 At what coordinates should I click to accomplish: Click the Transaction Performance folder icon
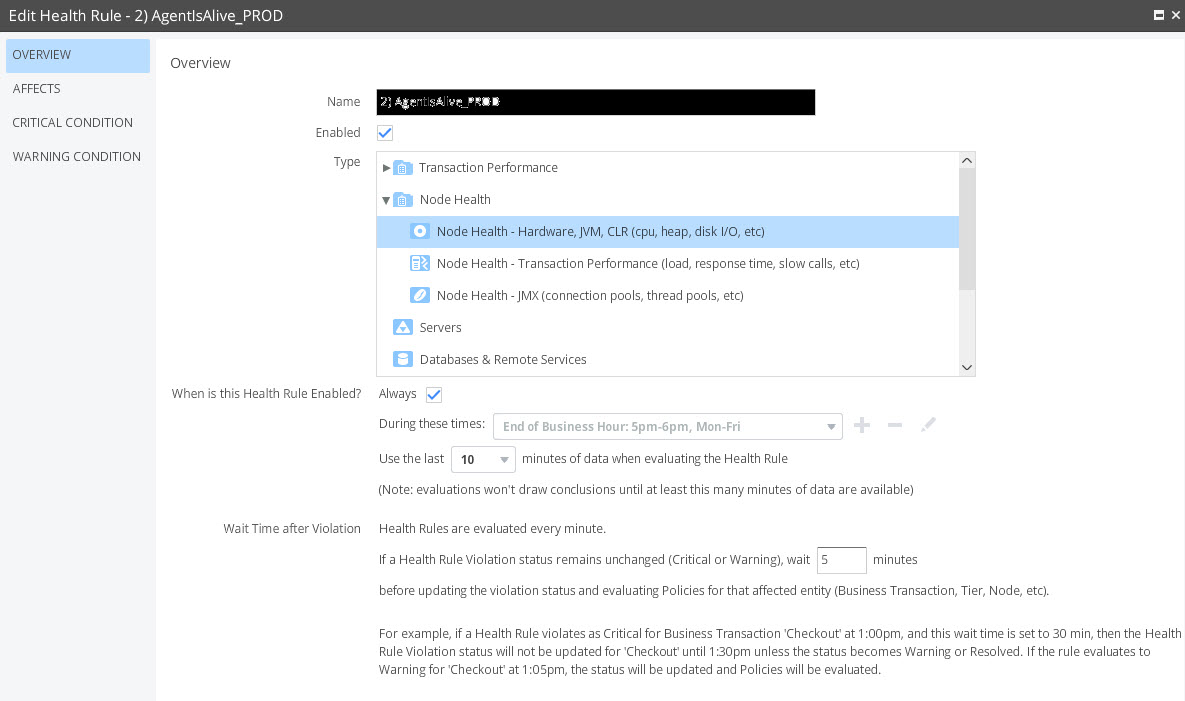pyautogui.click(x=403, y=168)
